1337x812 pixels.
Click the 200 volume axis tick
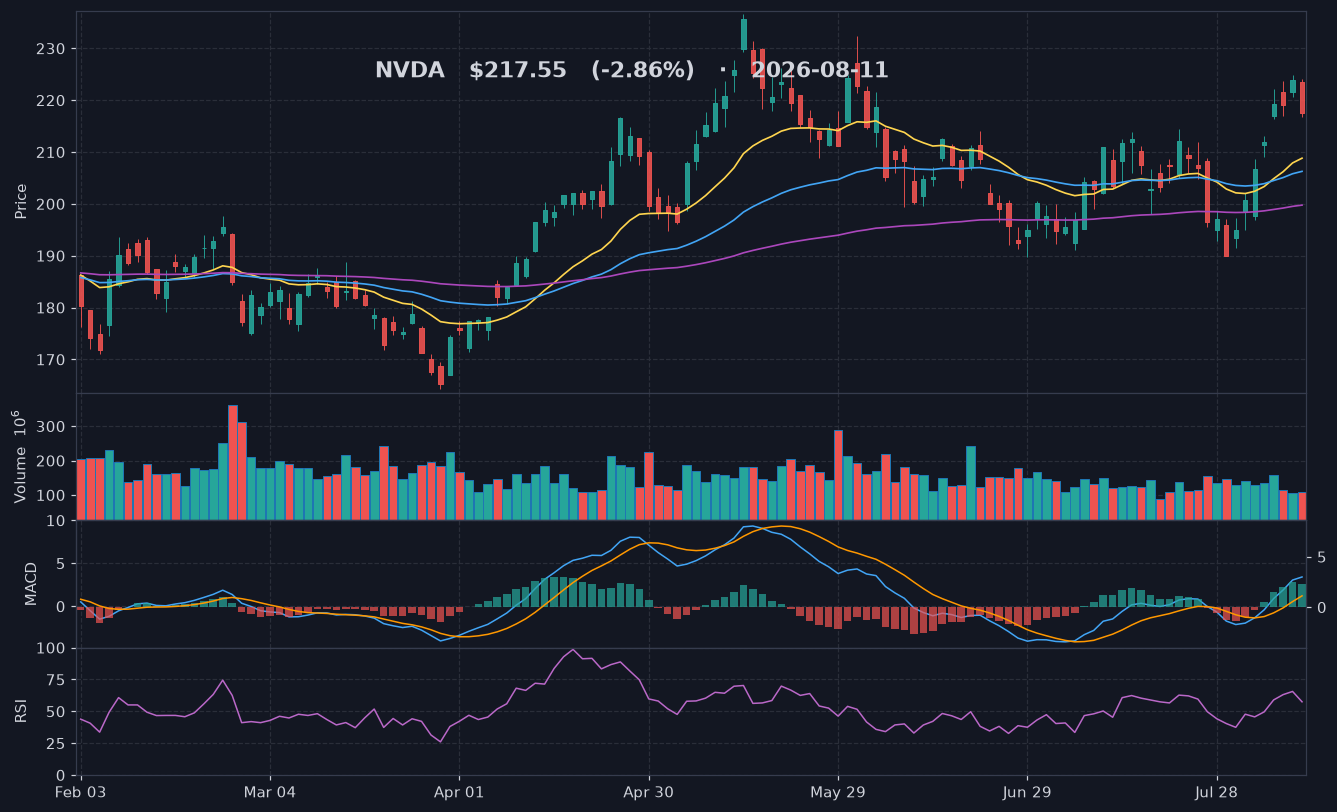(52, 461)
